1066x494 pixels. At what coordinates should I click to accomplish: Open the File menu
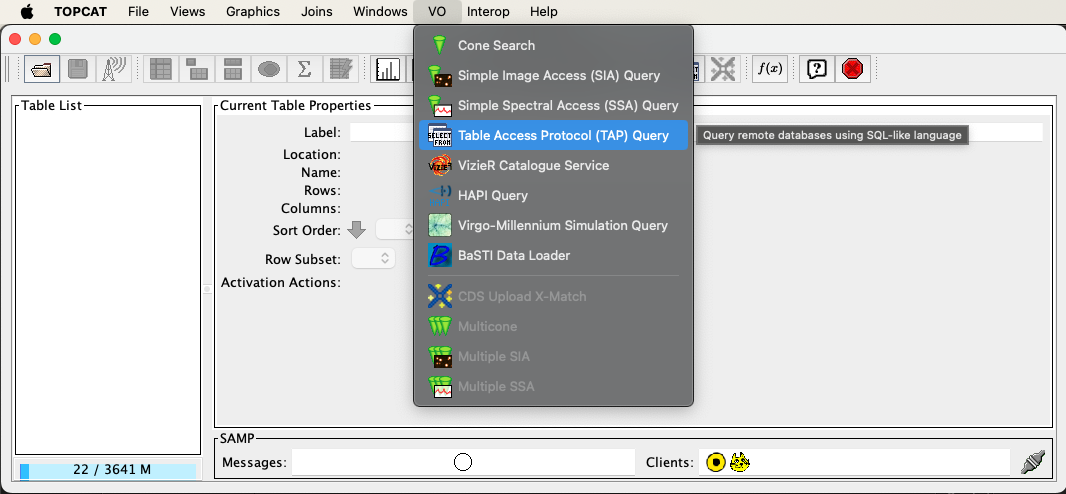[x=138, y=12]
